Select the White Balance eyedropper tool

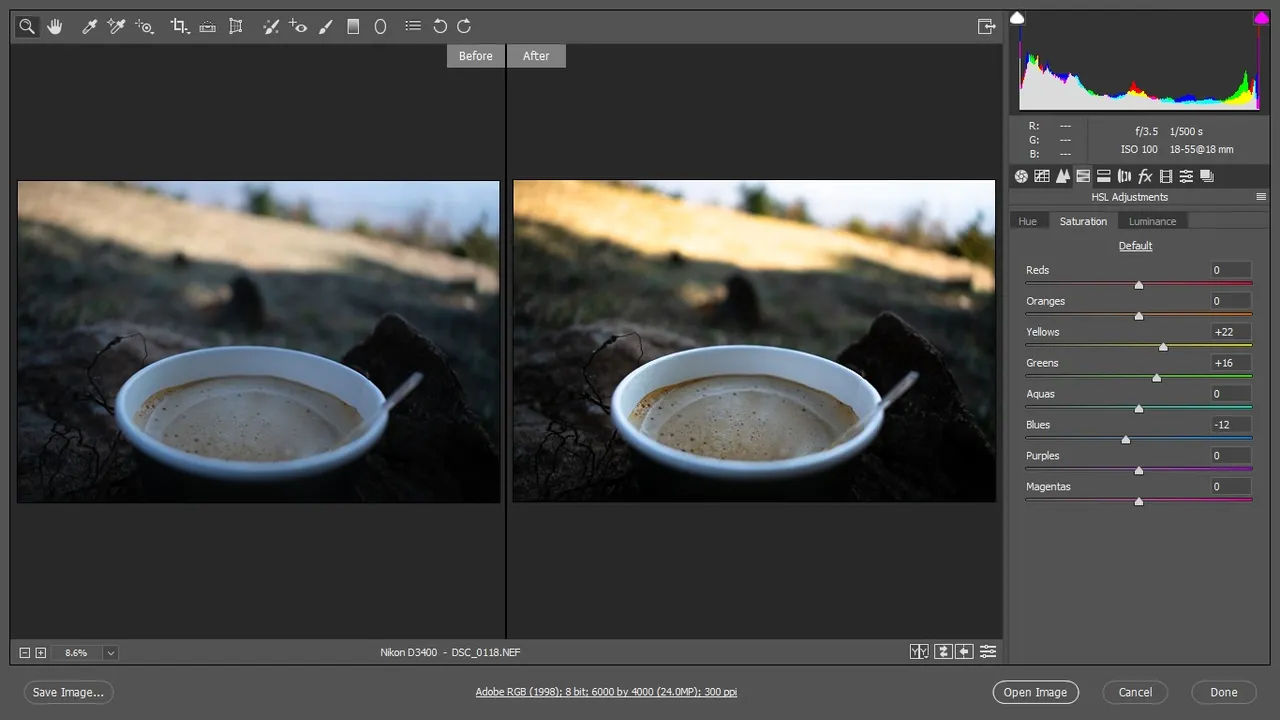(89, 27)
